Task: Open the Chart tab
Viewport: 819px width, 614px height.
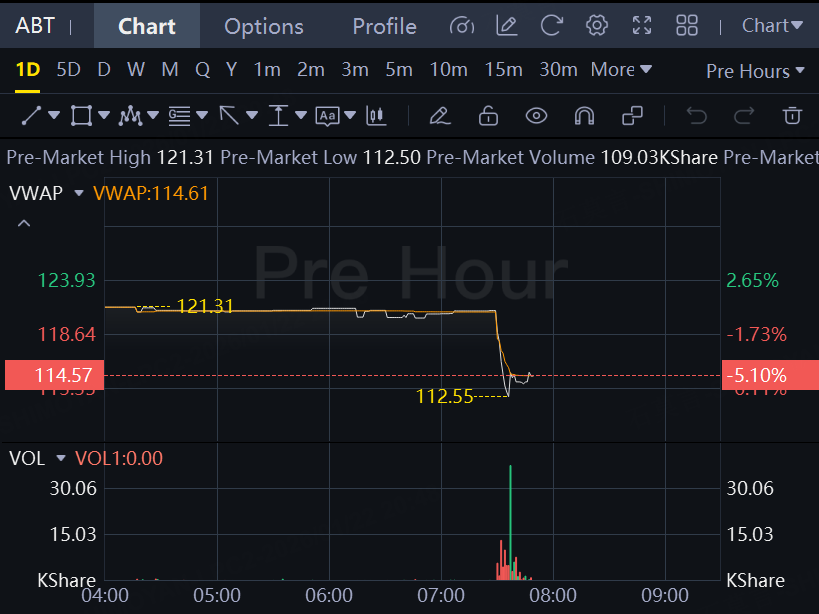Action: pyautogui.click(x=147, y=26)
